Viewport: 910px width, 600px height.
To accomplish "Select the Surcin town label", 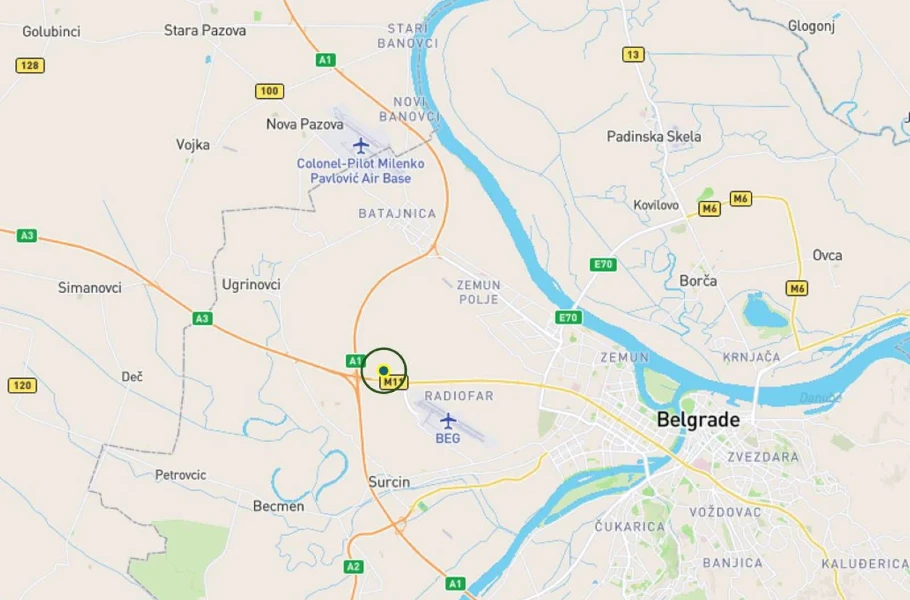I will [389, 482].
